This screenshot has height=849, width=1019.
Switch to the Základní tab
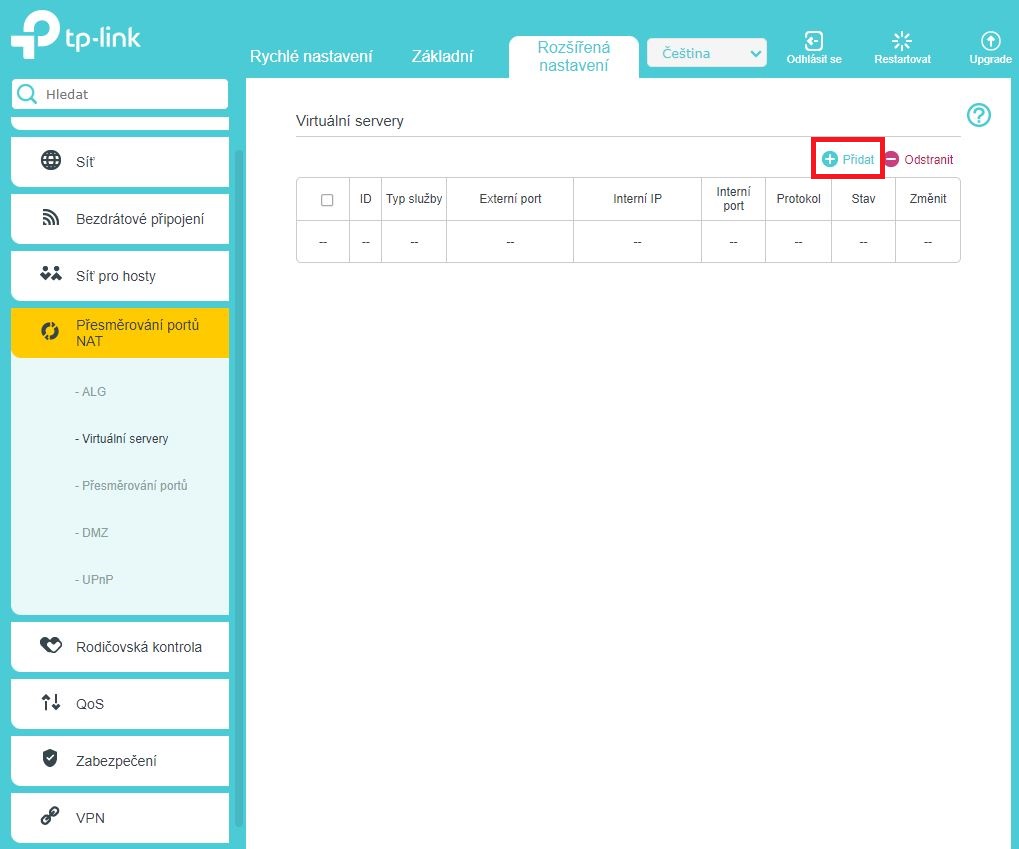[x=442, y=56]
